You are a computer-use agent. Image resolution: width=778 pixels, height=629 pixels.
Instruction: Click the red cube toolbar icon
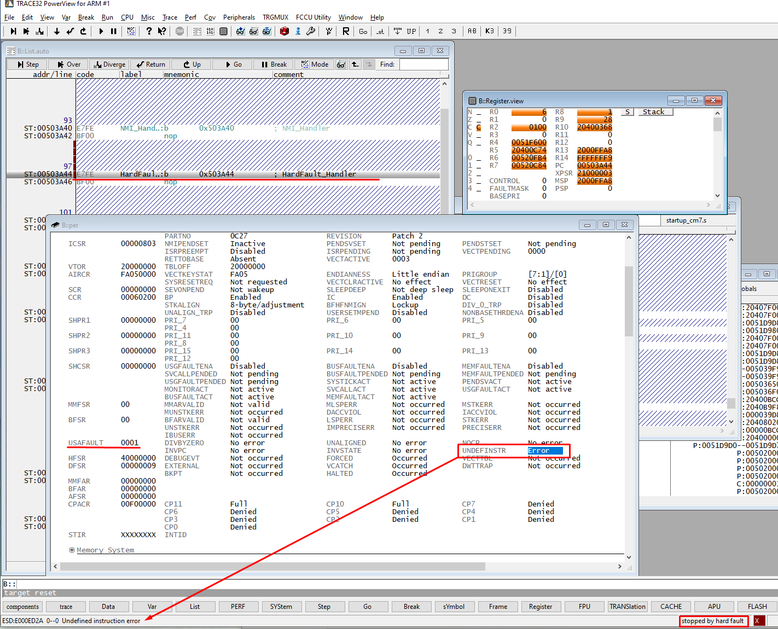[284, 31]
